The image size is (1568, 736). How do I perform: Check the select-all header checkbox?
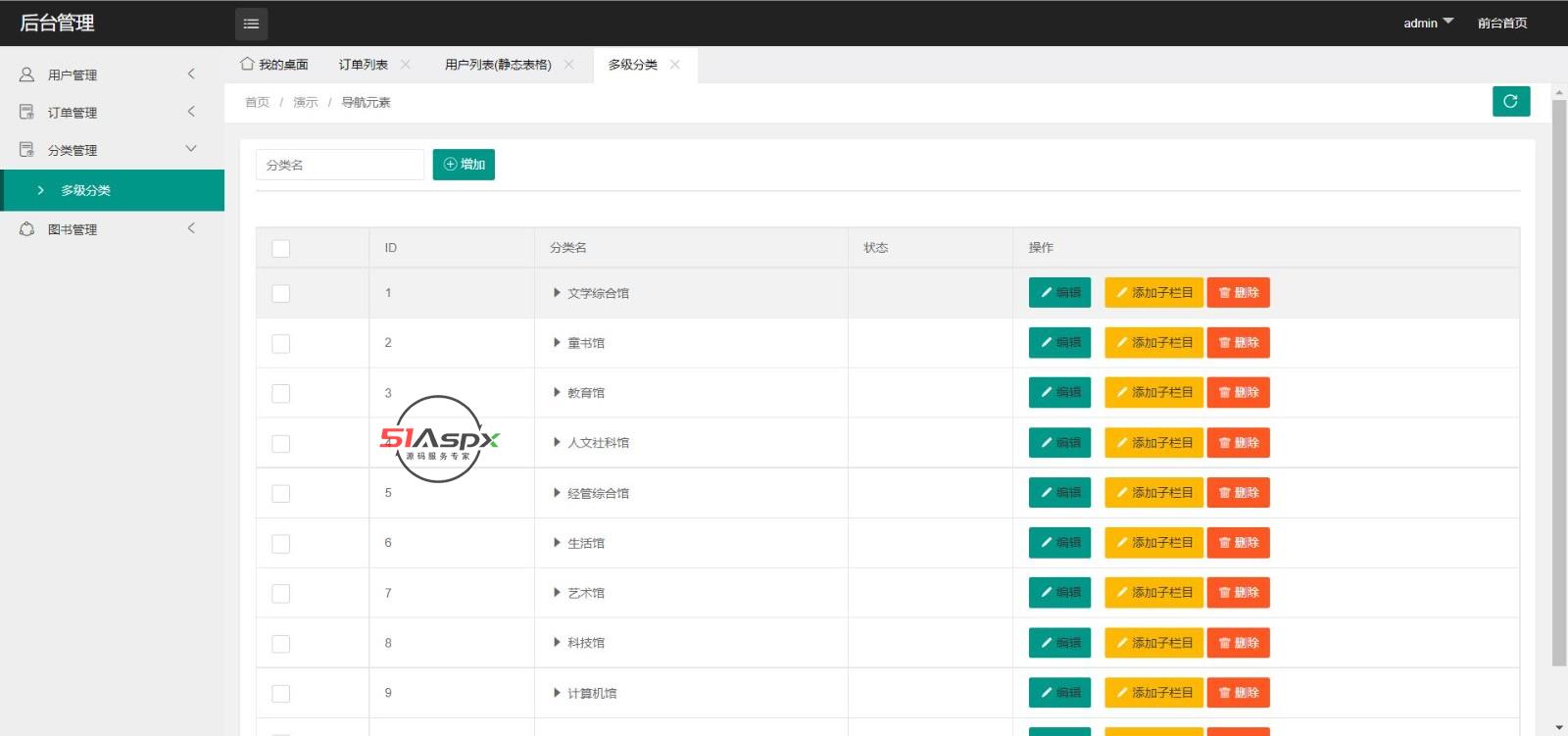(281, 248)
